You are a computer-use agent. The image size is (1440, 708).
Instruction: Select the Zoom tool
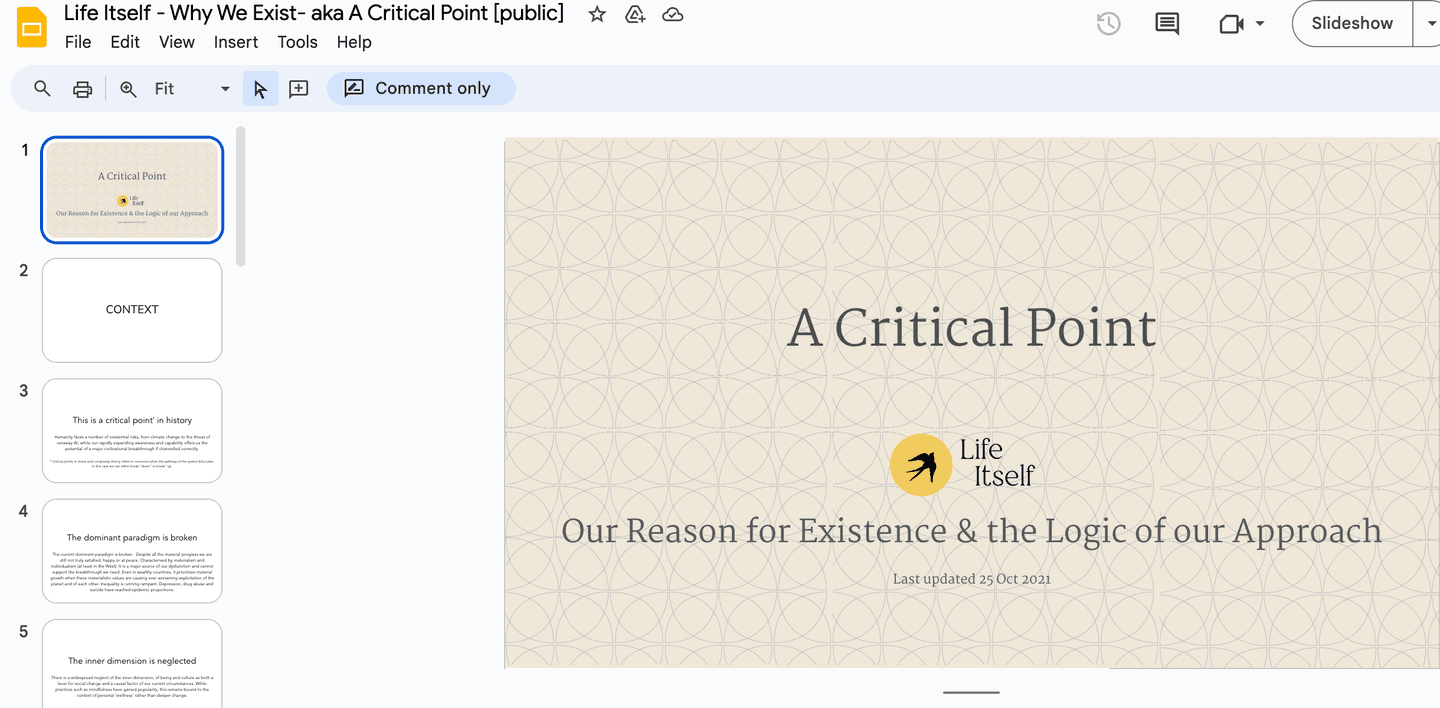click(x=127, y=88)
